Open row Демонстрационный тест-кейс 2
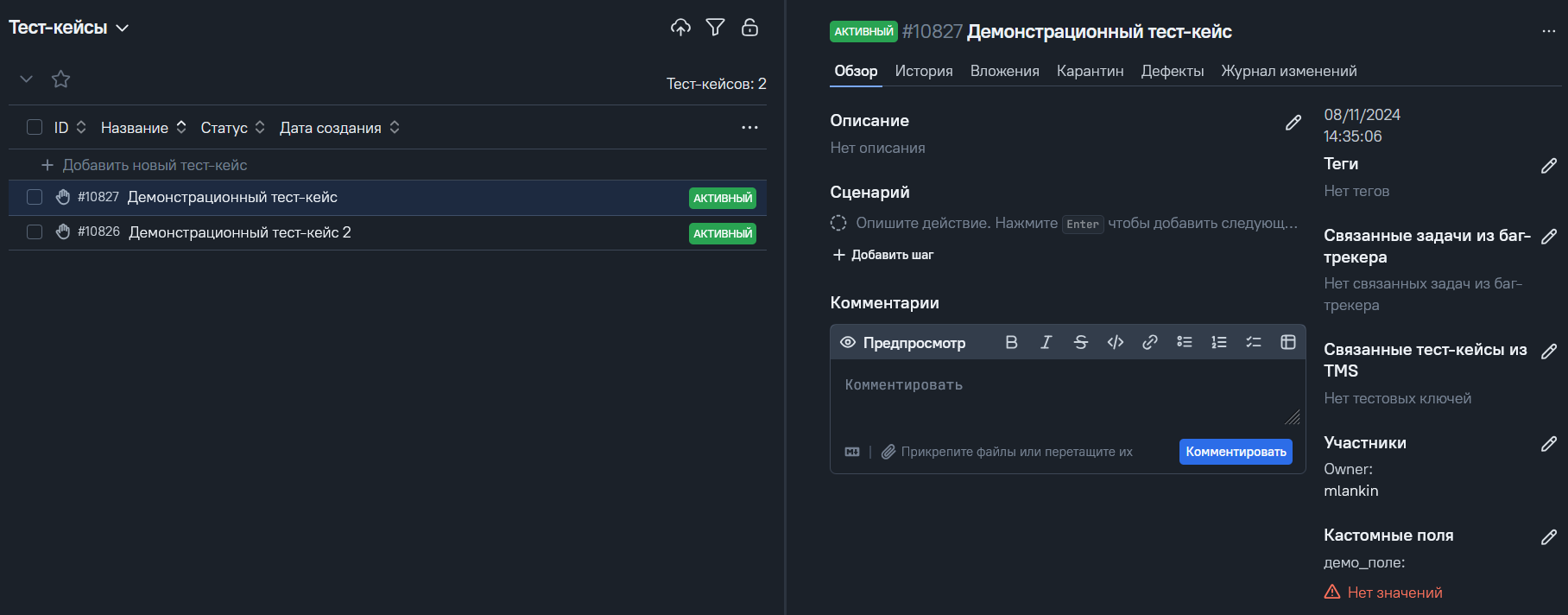This screenshot has width=1568, height=615. (388, 232)
